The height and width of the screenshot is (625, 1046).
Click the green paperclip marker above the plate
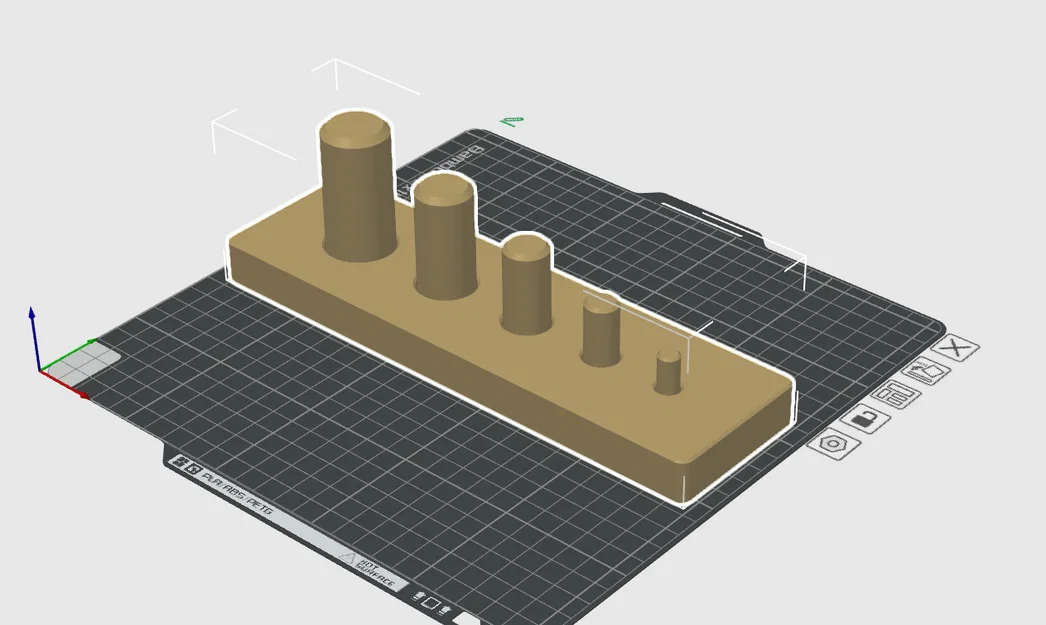[x=512, y=122]
